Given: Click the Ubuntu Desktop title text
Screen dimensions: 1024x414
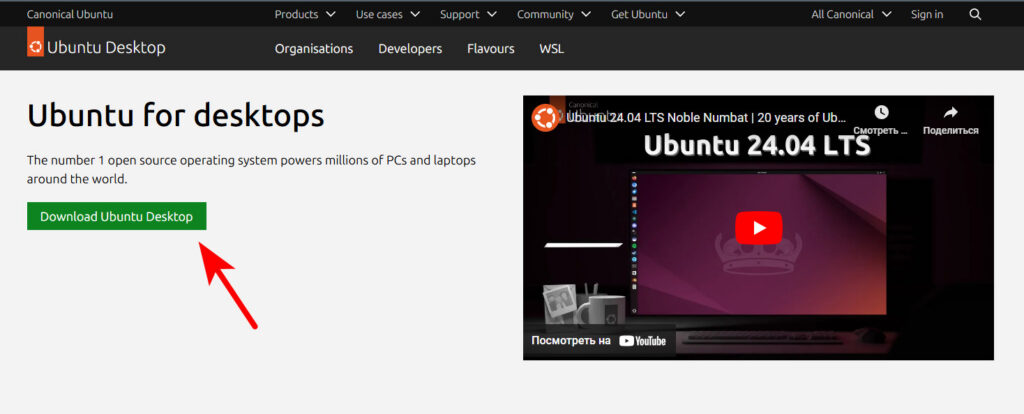Looking at the screenshot, I should coord(106,48).
